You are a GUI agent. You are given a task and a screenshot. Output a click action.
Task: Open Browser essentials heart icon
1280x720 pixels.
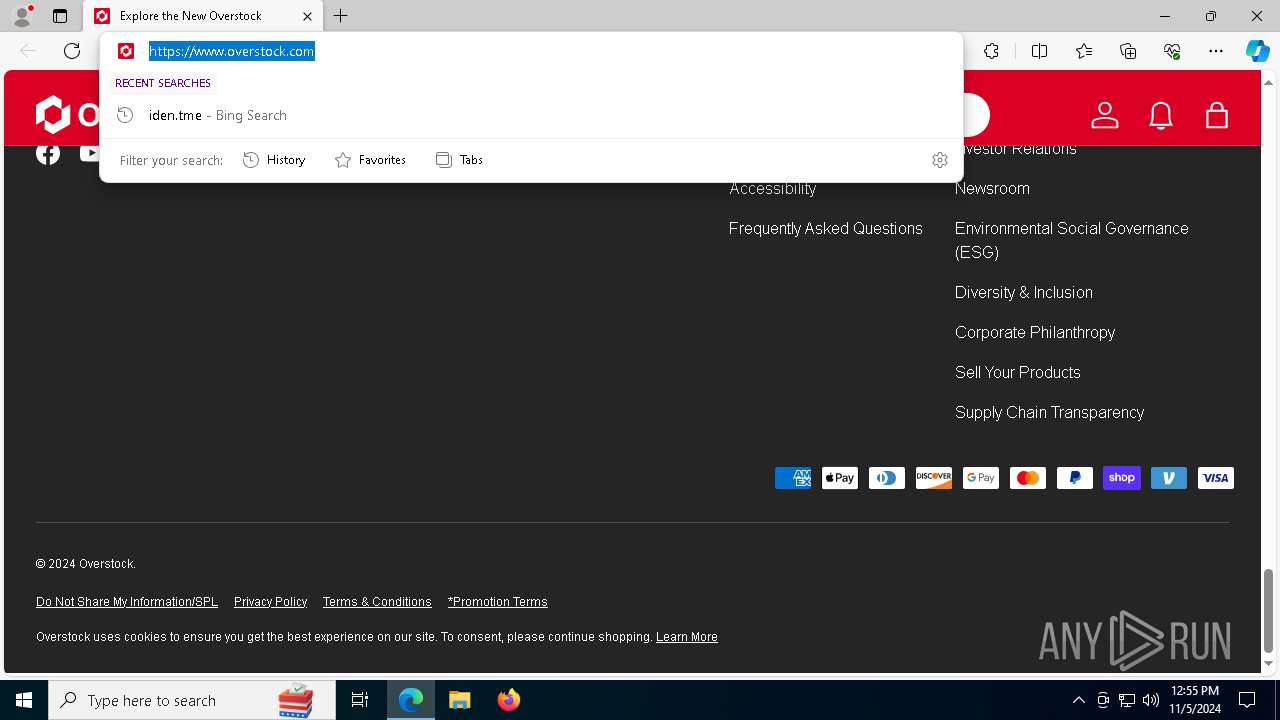coord(1172,51)
